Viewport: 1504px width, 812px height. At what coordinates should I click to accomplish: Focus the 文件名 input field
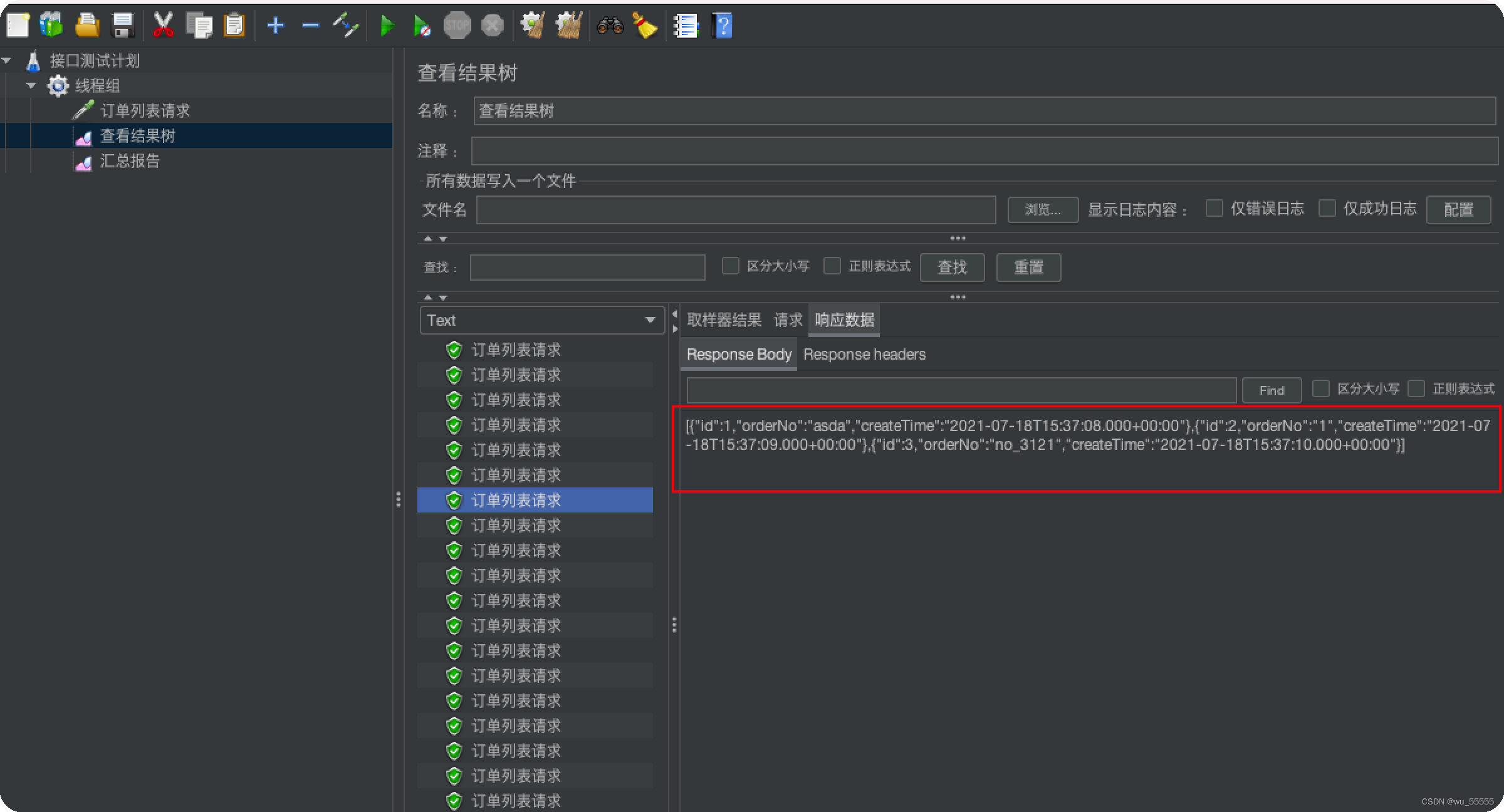point(736,209)
